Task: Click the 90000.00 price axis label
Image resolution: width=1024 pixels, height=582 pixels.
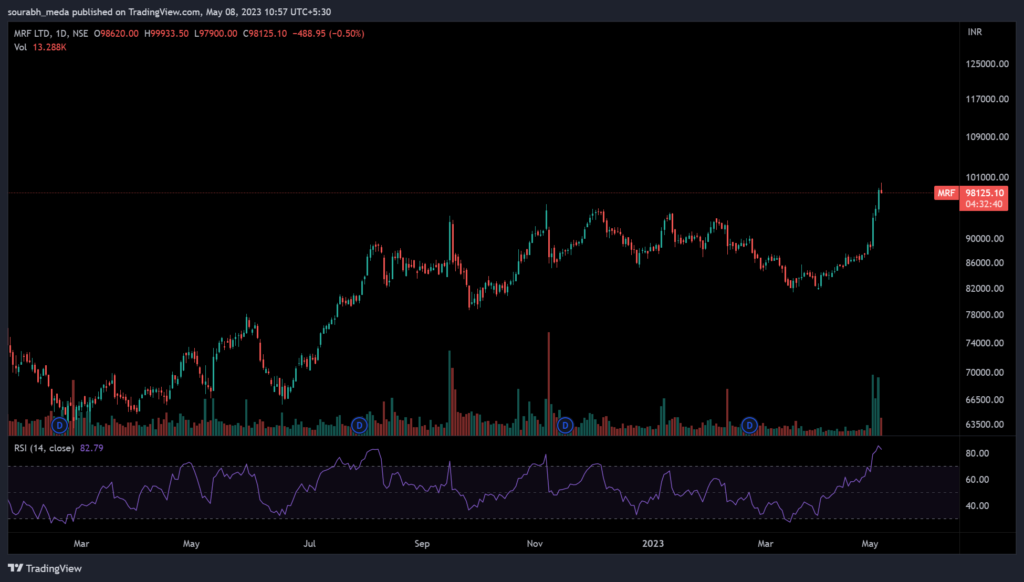Action: [x=985, y=239]
